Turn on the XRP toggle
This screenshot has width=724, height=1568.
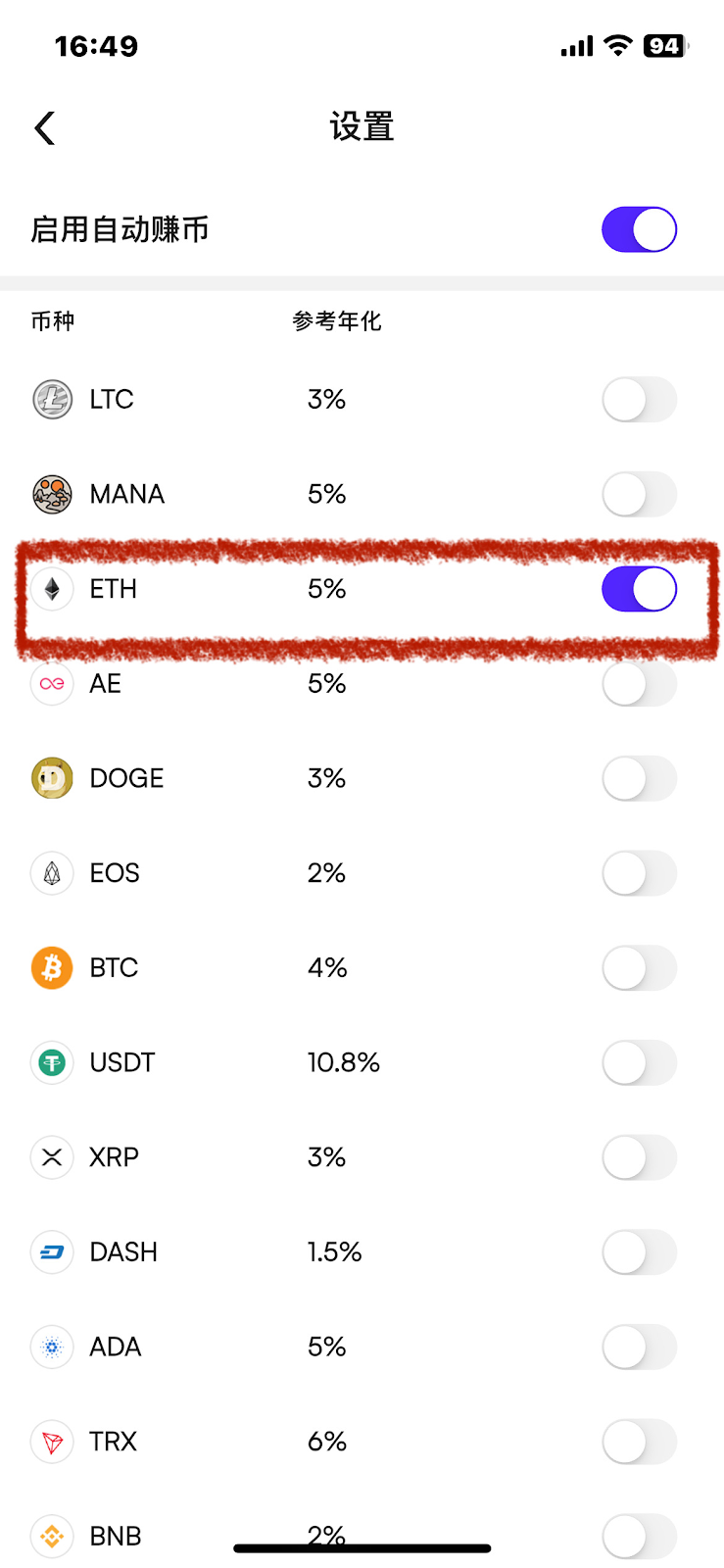point(639,1157)
